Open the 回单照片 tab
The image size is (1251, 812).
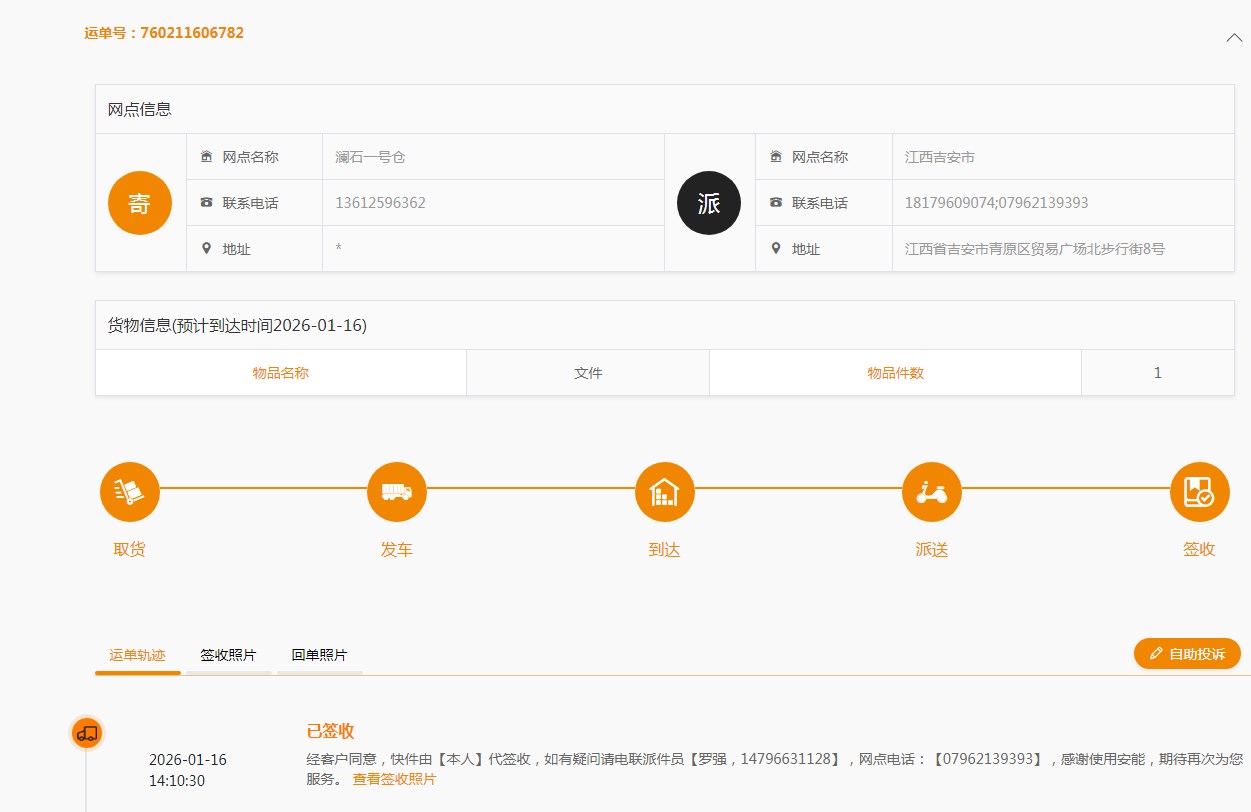click(x=319, y=655)
